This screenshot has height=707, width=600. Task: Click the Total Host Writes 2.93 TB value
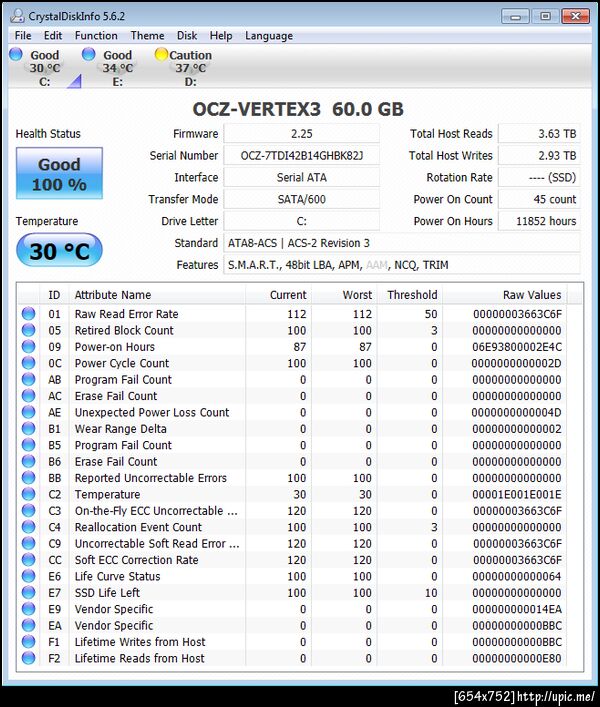click(x=539, y=156)
